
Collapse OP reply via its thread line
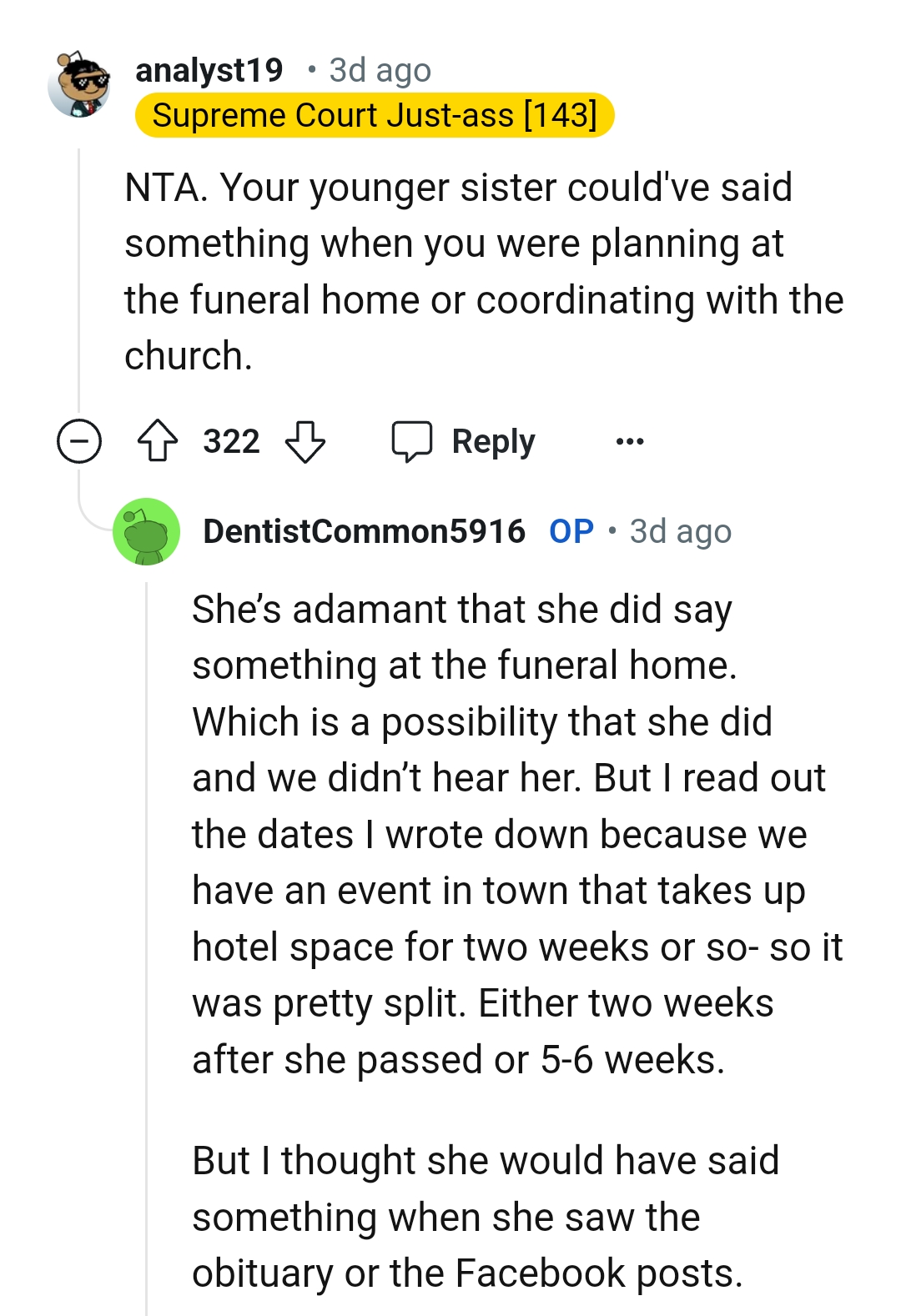[x=147, y=917]
